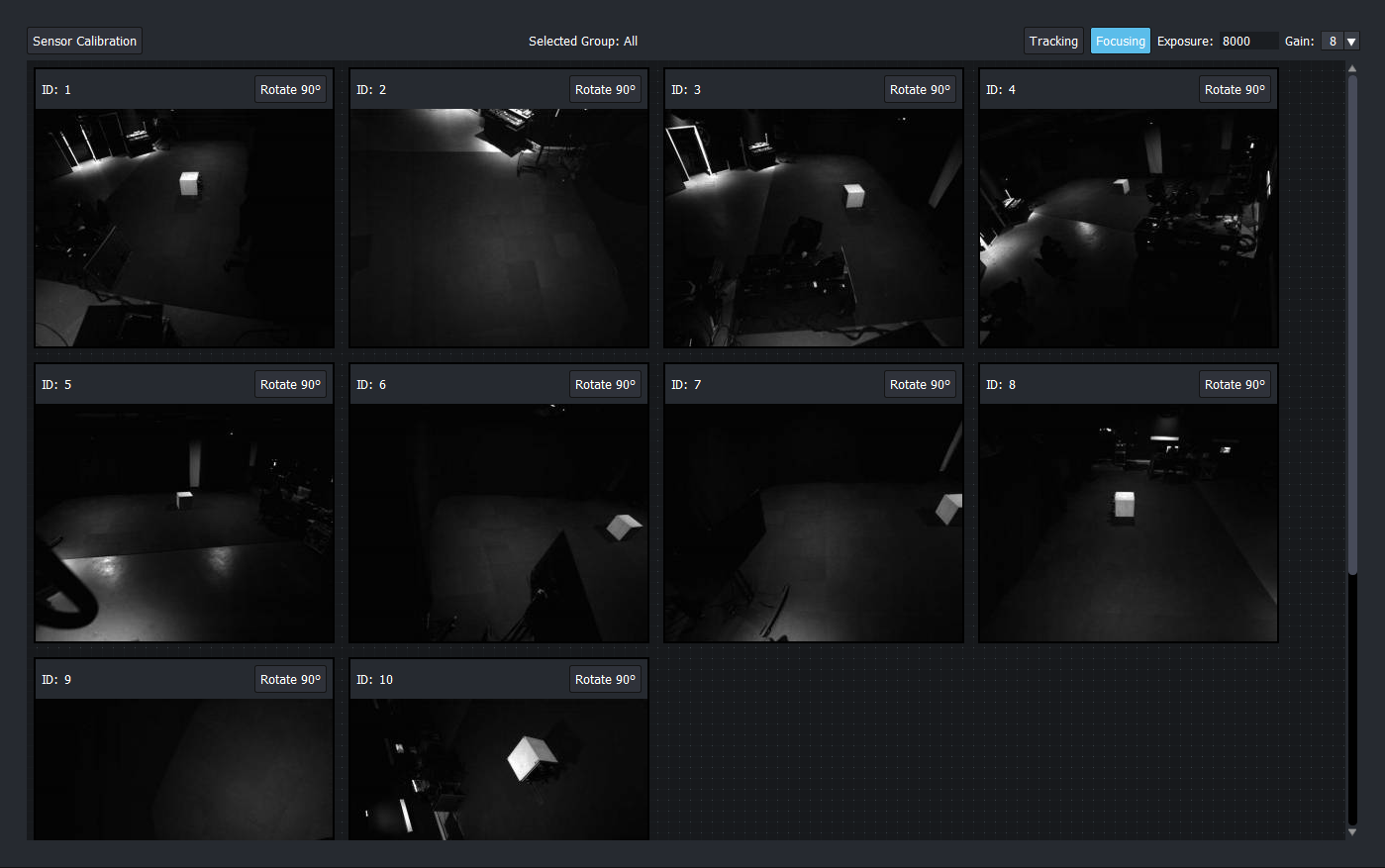Image resolution: width=1385 pixels, height=868 pixels.
Task: Open the Gain dropdown arrow
Action: coord(1351,41)
